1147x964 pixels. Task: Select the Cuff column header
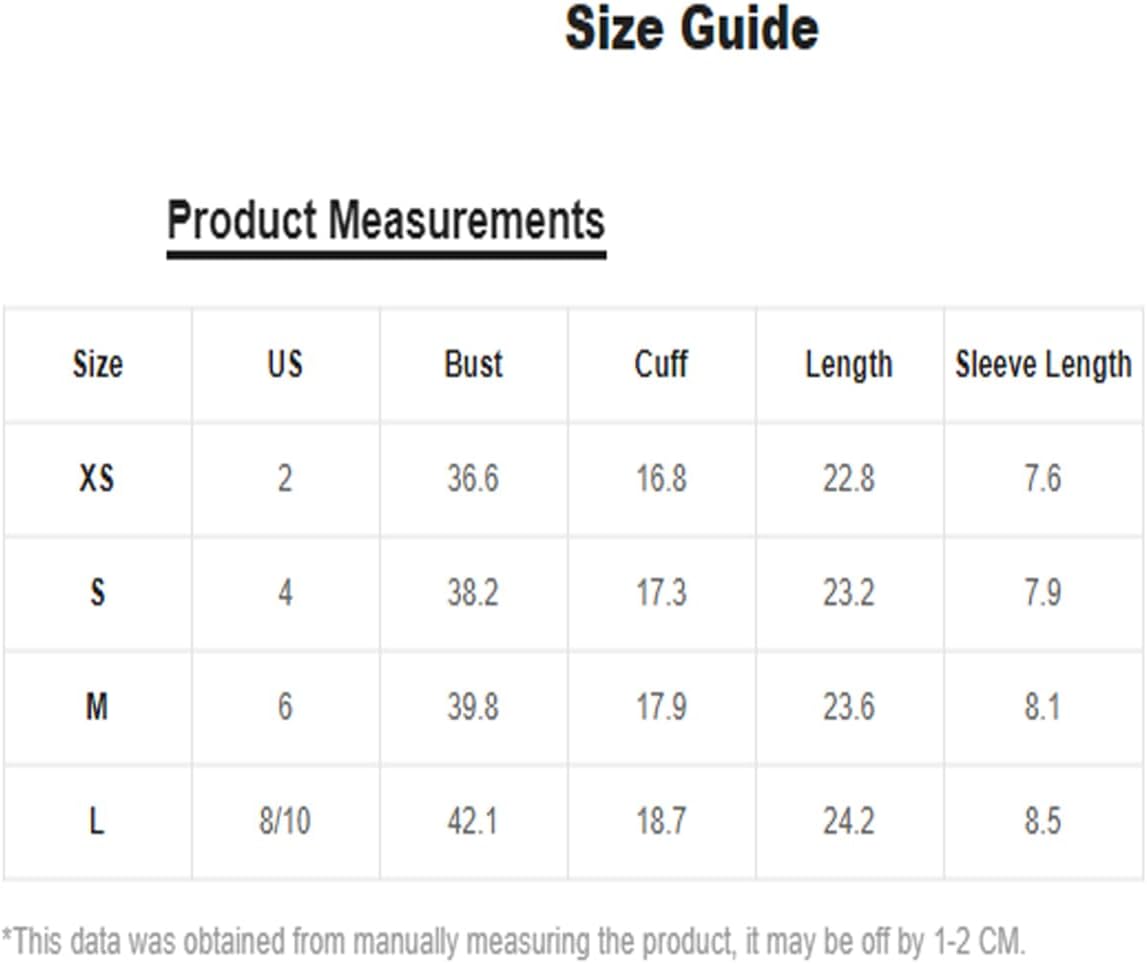click(661, 364)
